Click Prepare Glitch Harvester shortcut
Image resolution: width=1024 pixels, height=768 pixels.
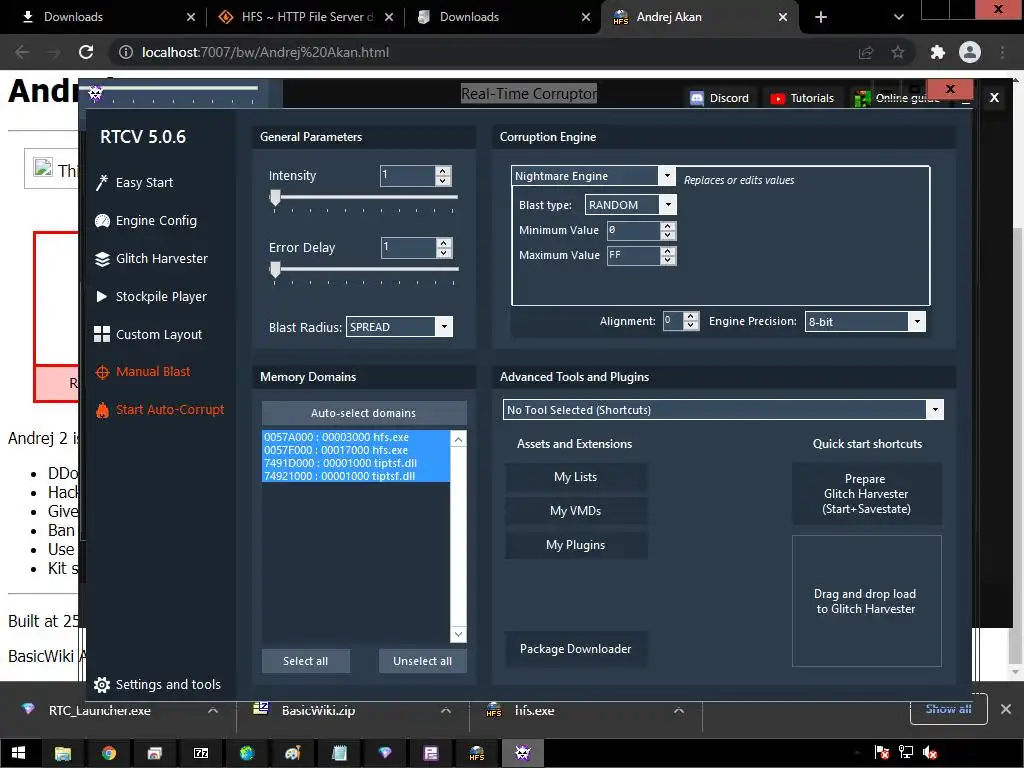click(866, 494)
